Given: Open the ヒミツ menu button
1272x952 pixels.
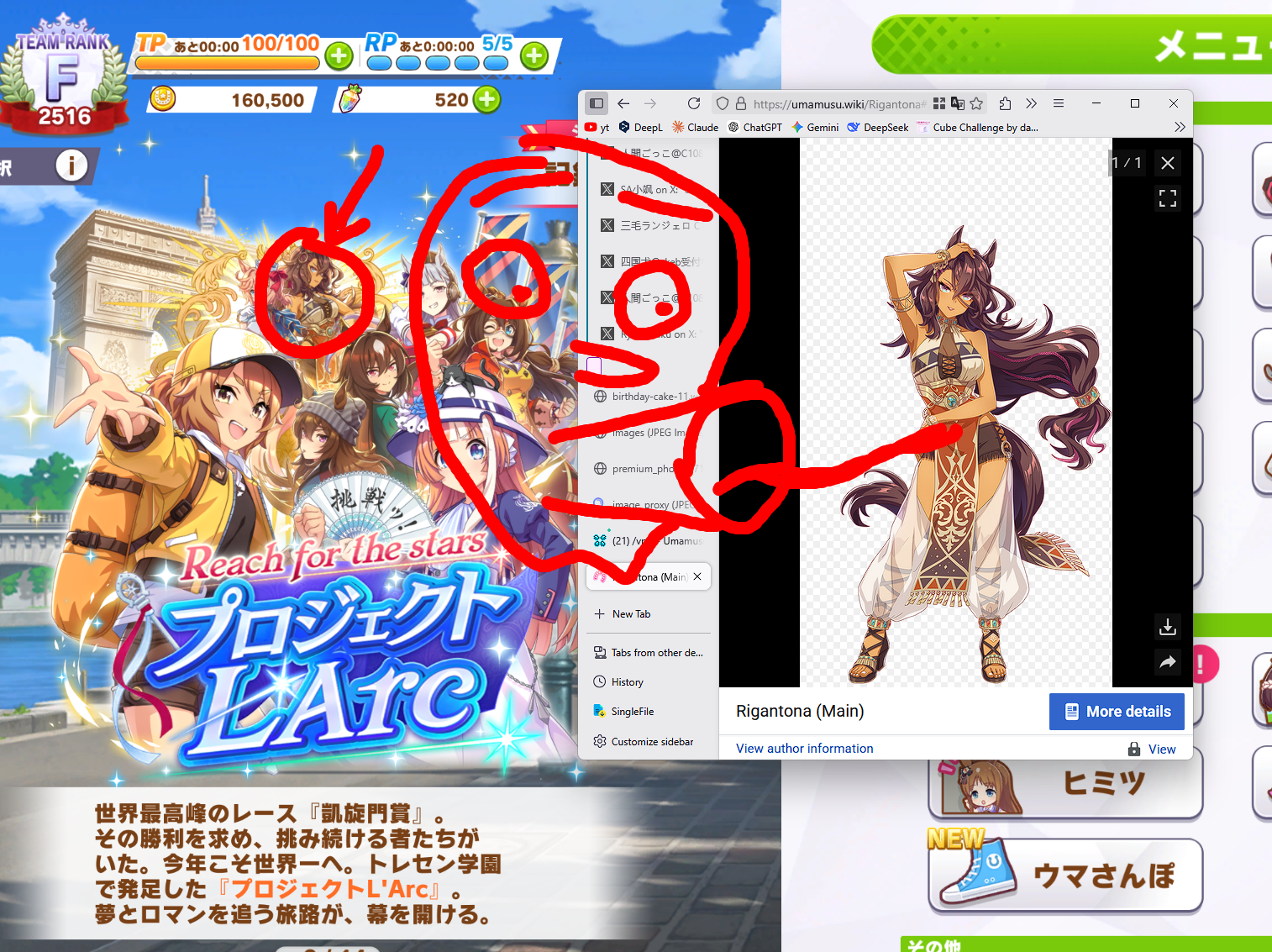Looking at the screenshot, I should click(x=1065, y=784).
